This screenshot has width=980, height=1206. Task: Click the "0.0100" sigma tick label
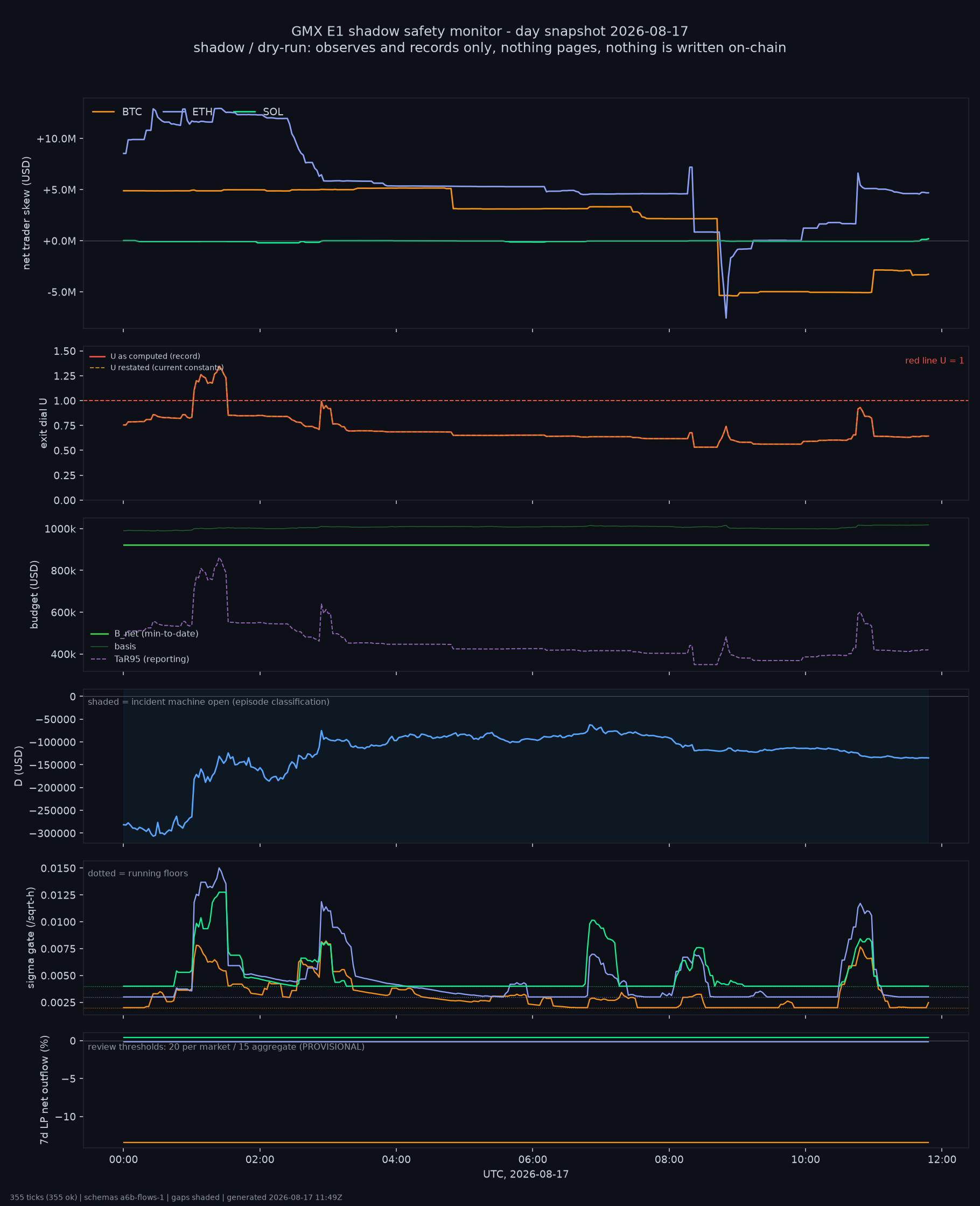point(58,922)
